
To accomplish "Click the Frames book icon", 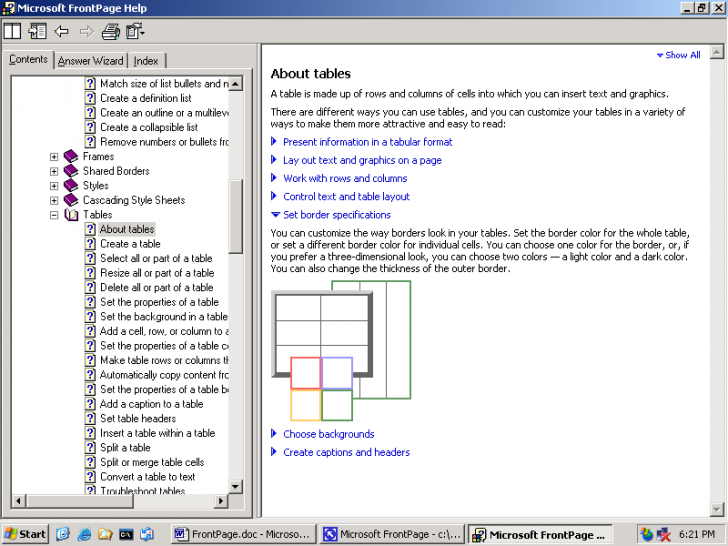I will tap(71, 157).
